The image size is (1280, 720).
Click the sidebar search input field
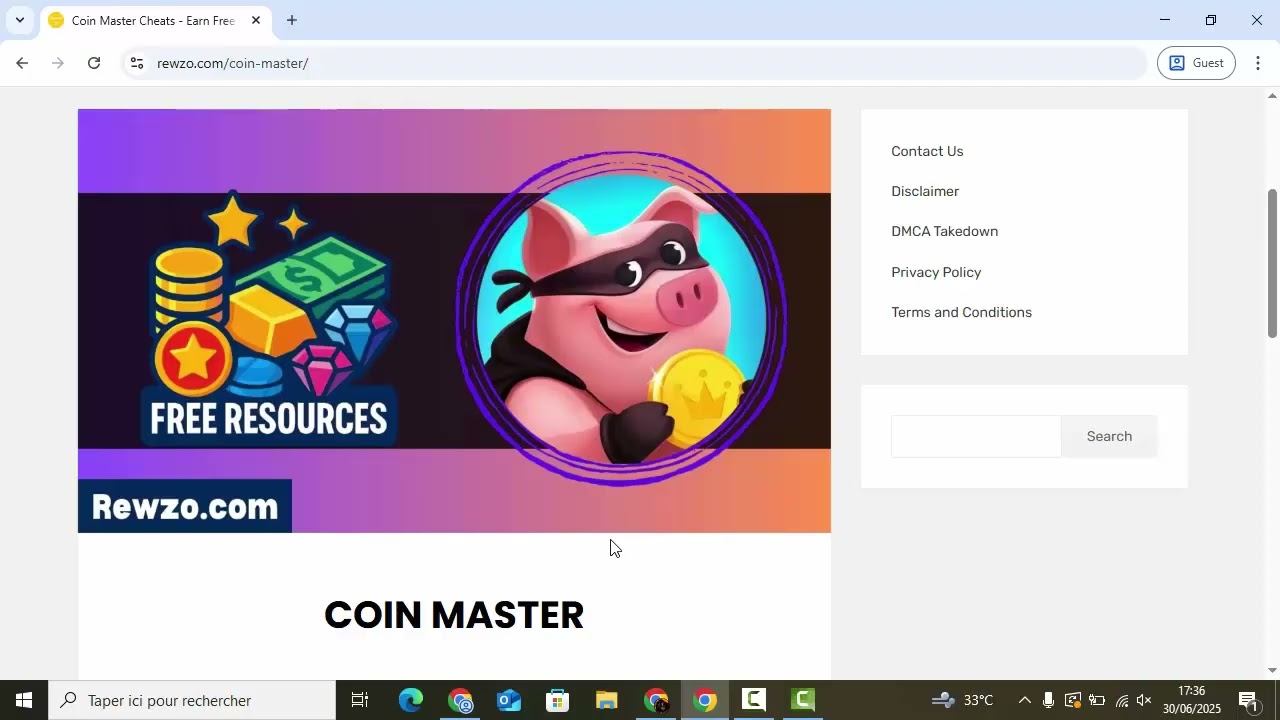click(976, 436)
